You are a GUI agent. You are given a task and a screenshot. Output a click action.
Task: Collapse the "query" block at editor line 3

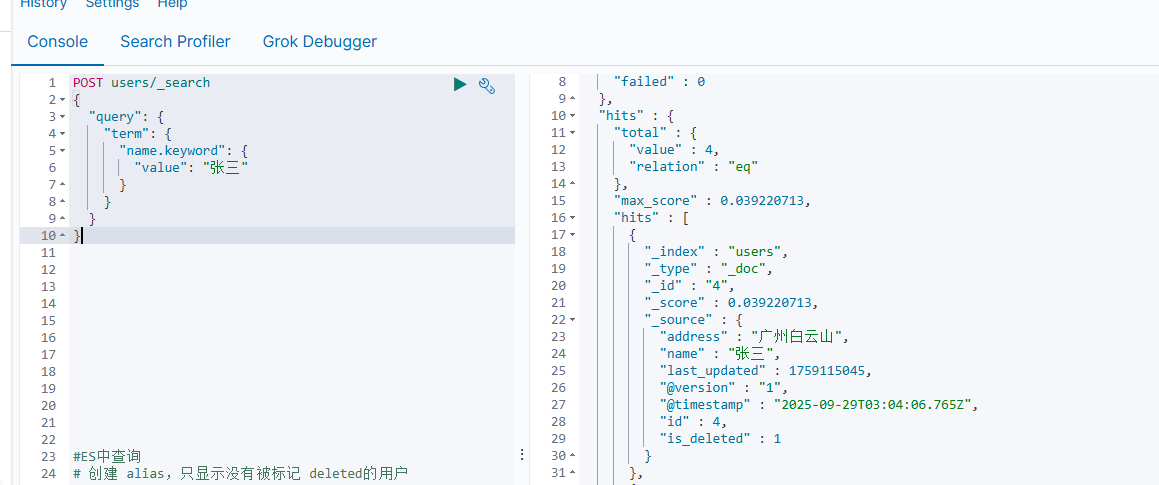pyautogui.click(x=62, y=117)
